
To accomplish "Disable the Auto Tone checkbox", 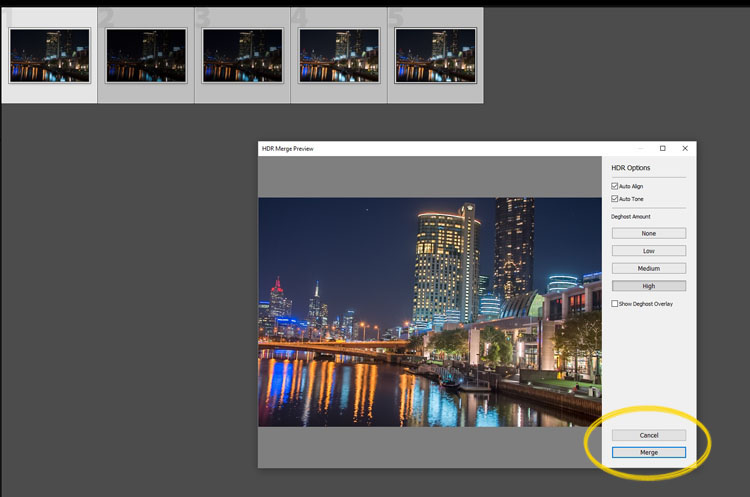I will tap(615, 199).
